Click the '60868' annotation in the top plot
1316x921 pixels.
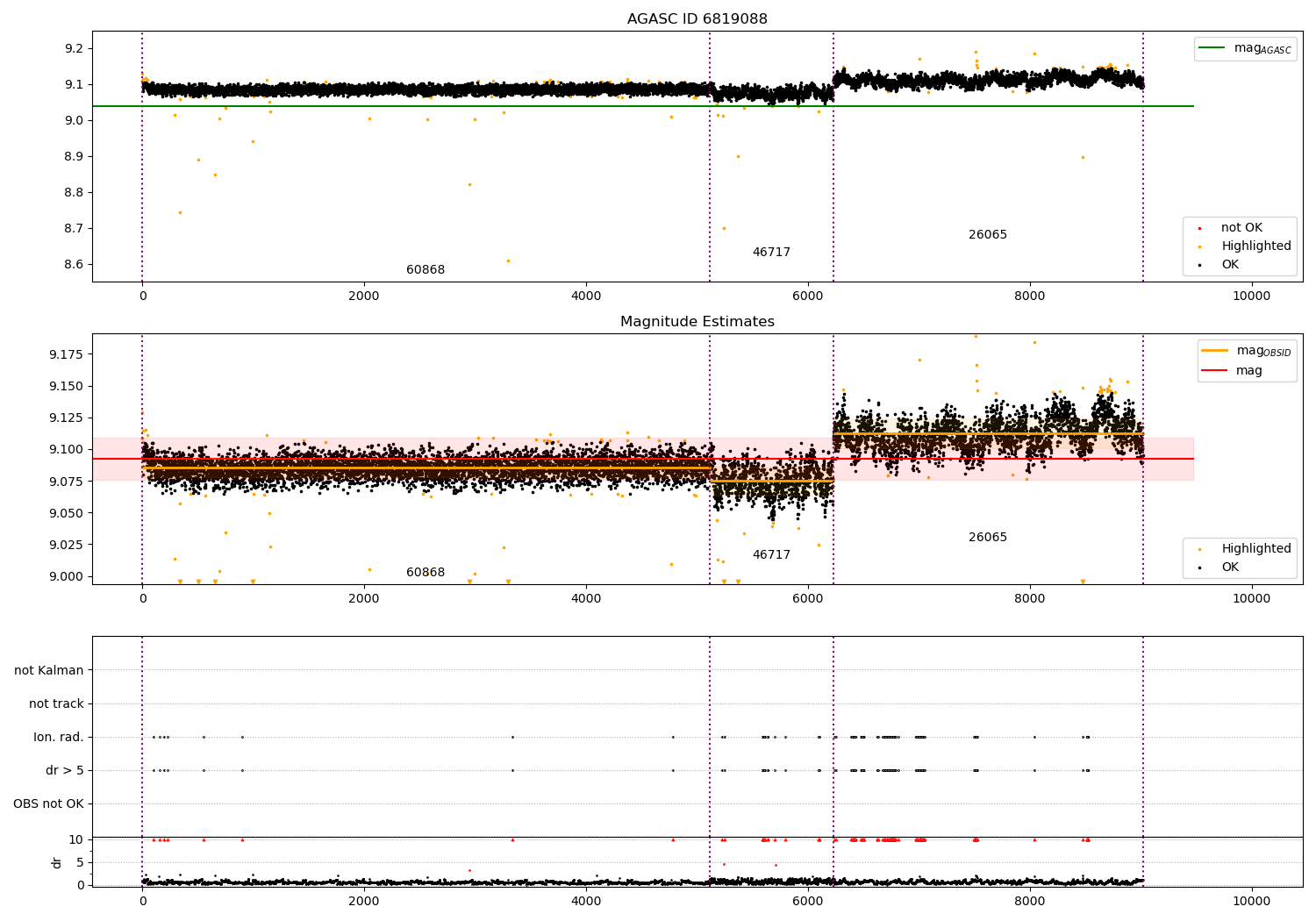pos(426,270)
